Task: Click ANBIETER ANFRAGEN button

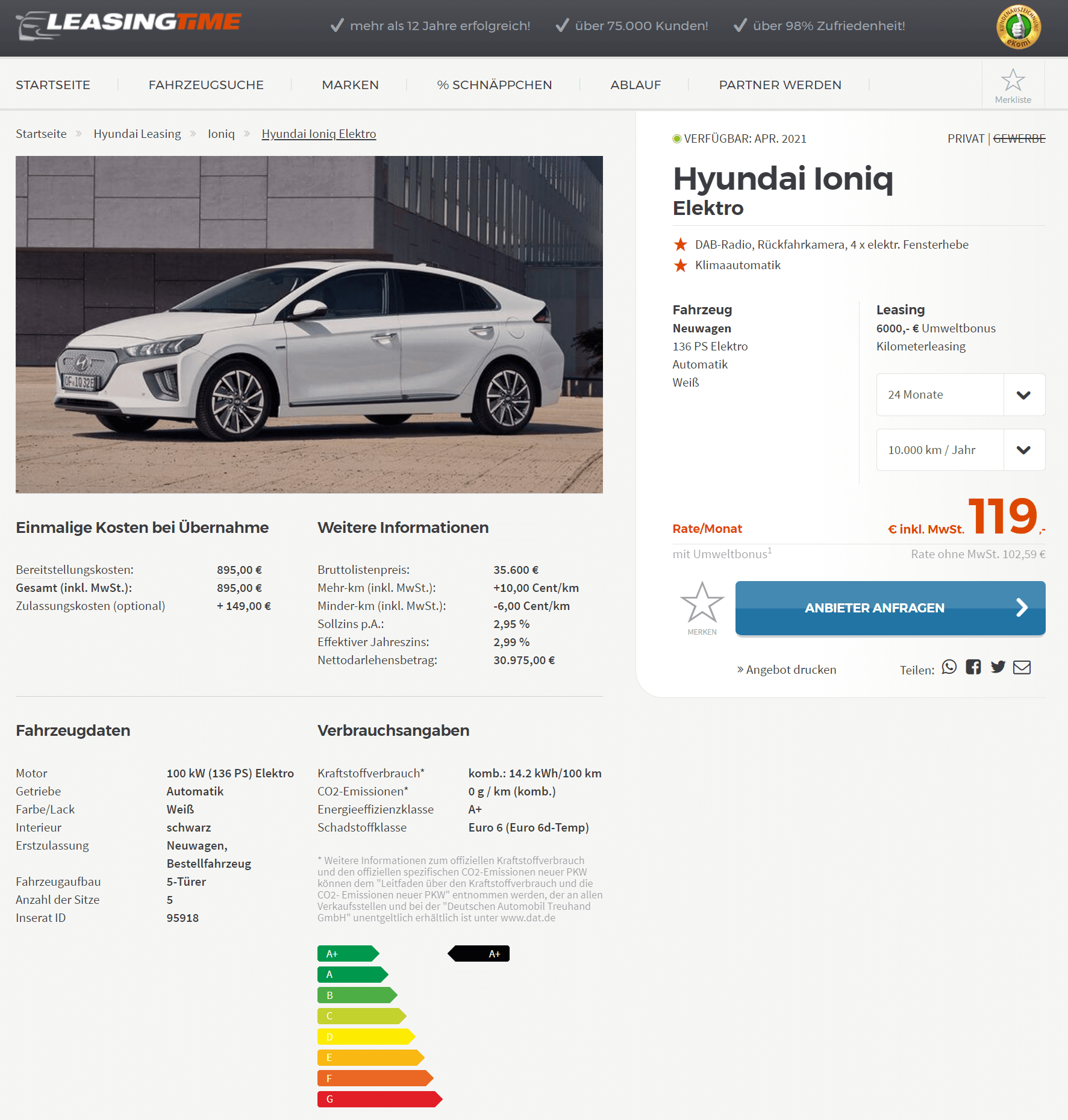Action: pyautogui.click(x=890, y=608)
